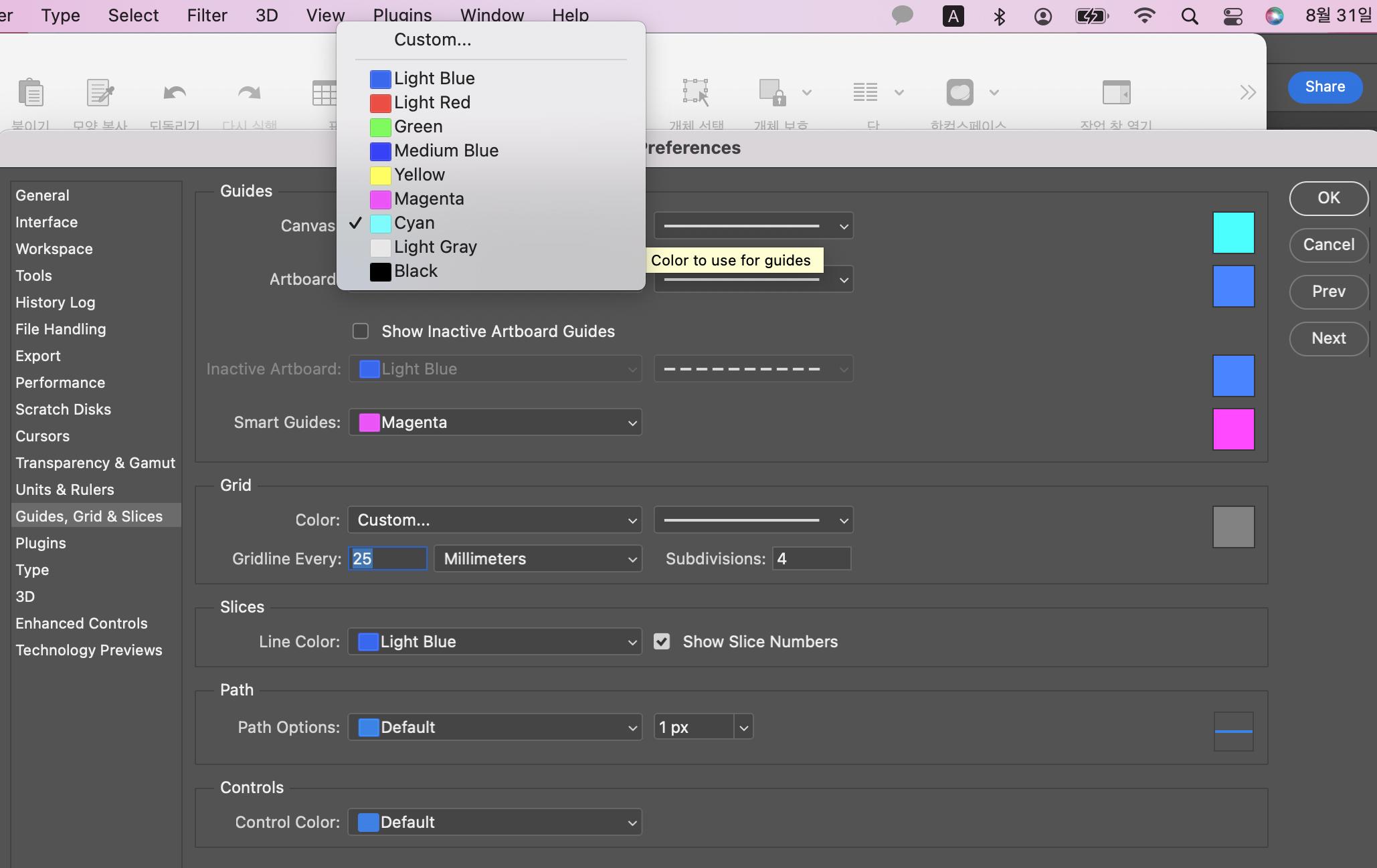
Task: Open the Canvas guide line style dropdown
Action: coord(753,226)
